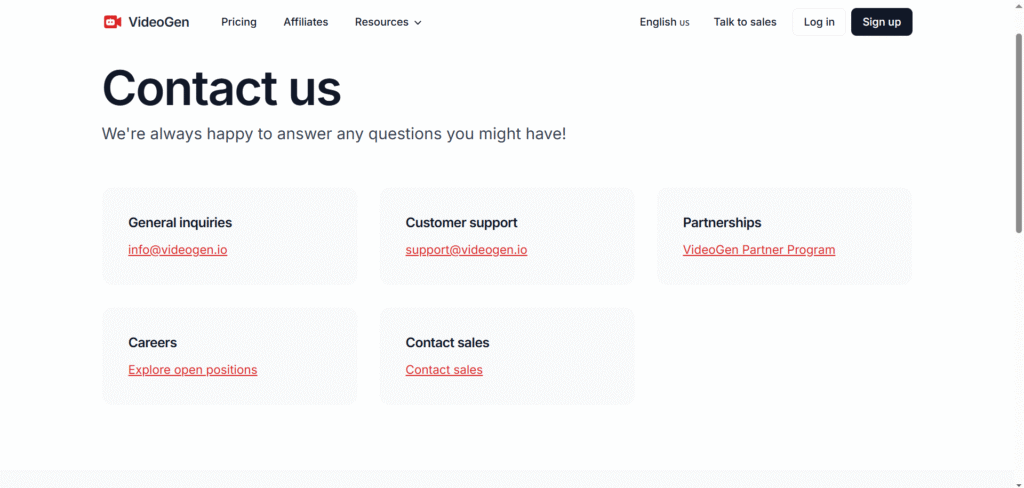The width and height of the screenshot is (1024, 488).
Task: Open the VideoGen Partner Program link
Action: [x=759, y=250]
